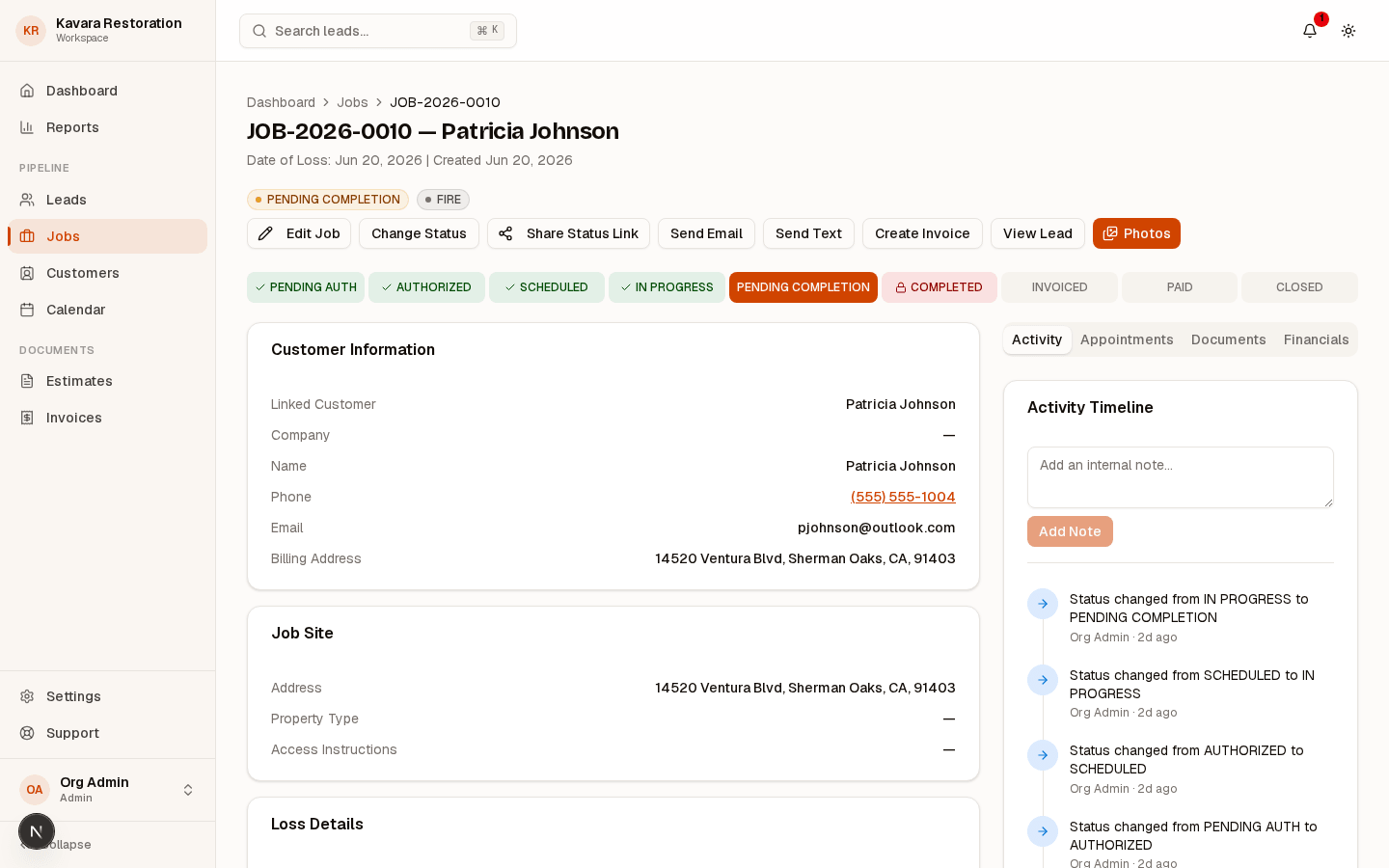Click the Support lifebuoy icon
The image size is (1389, 868).
[27, 733]
